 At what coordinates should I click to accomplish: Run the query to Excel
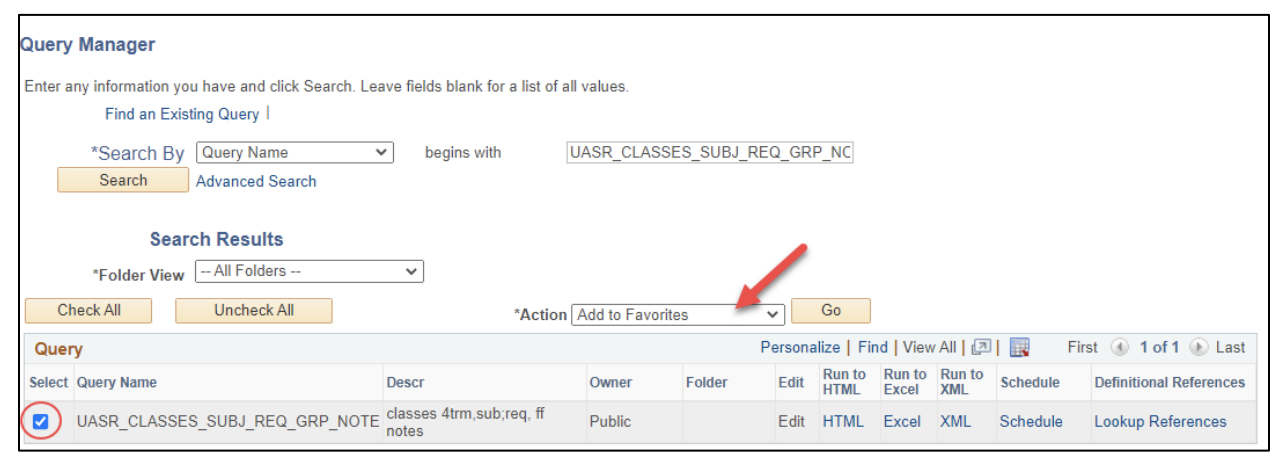tap(902, 422)
